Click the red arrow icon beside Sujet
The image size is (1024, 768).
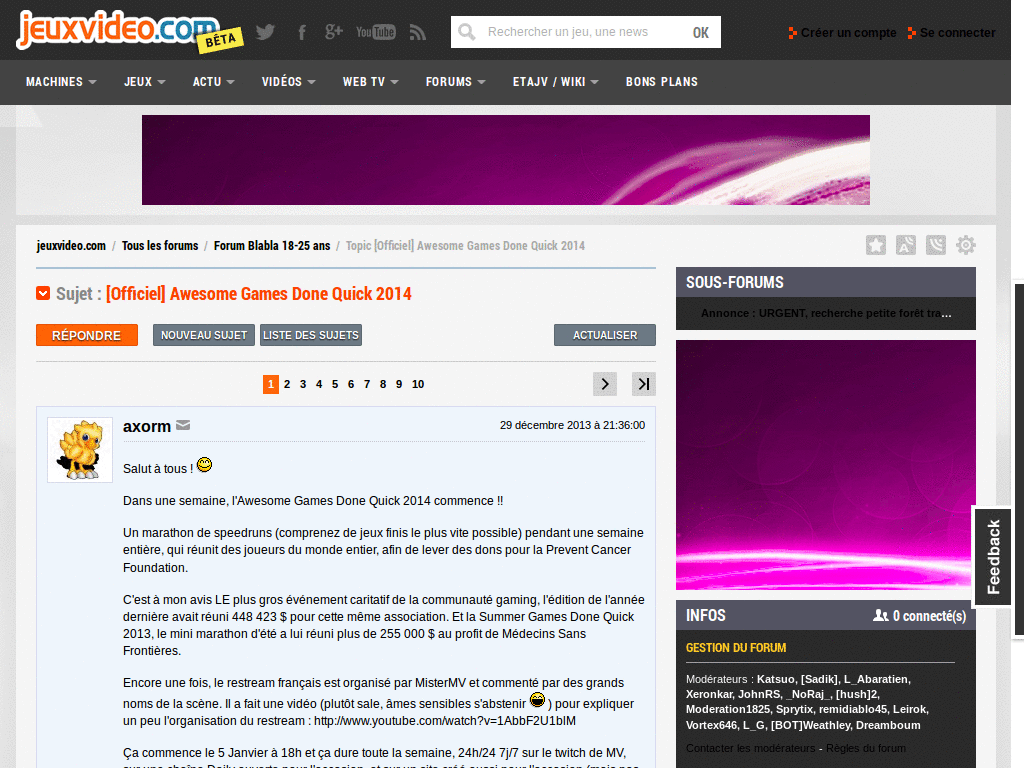(x=43, y=293)
